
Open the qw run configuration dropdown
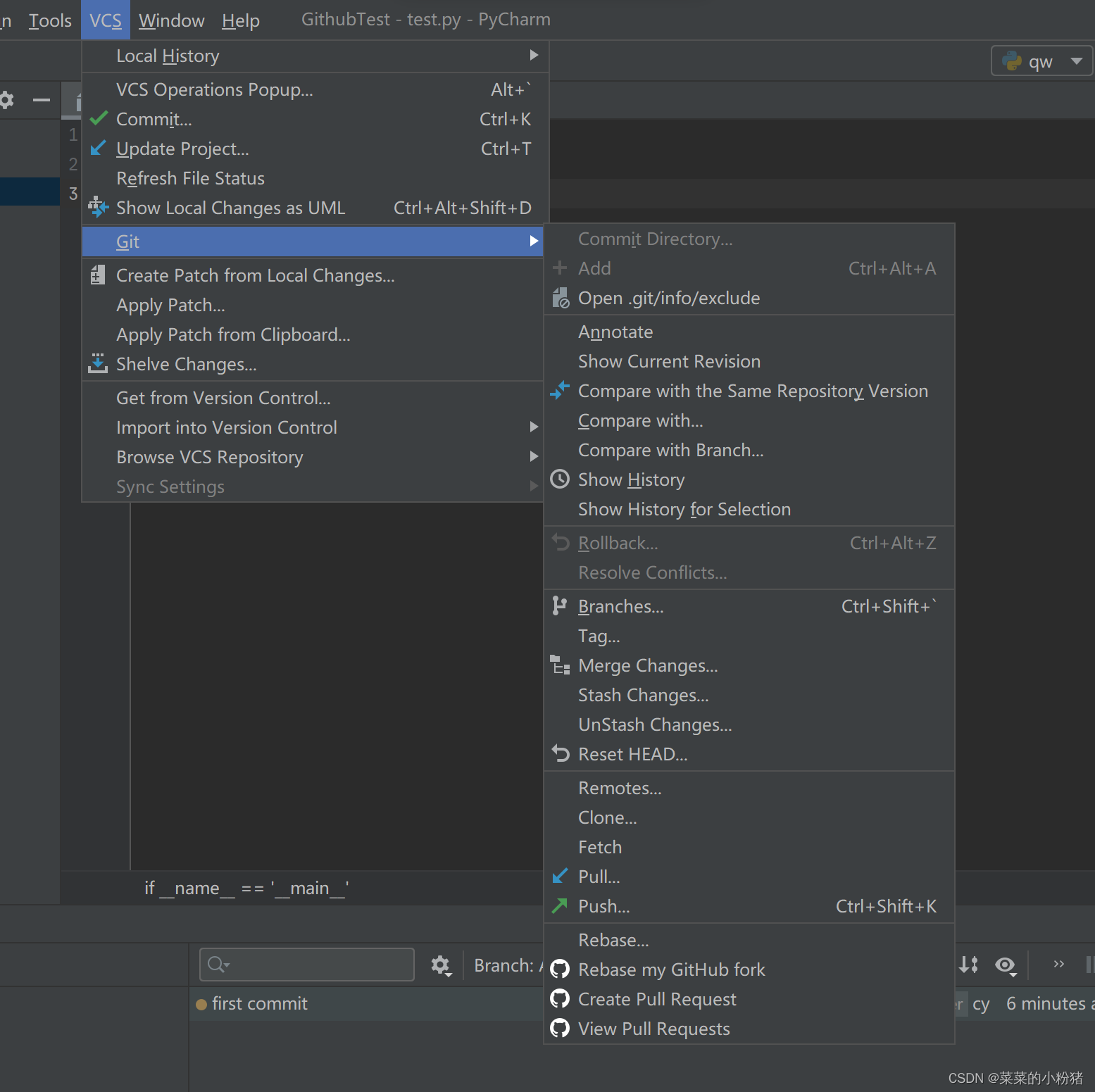[1041, 61]
